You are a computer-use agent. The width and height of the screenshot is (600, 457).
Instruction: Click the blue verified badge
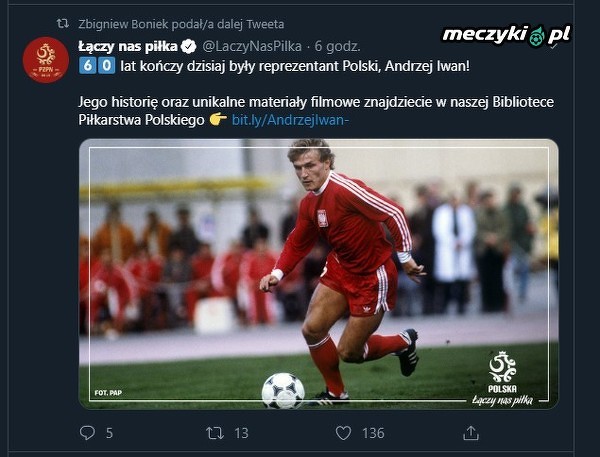click(x=188, y=46)
